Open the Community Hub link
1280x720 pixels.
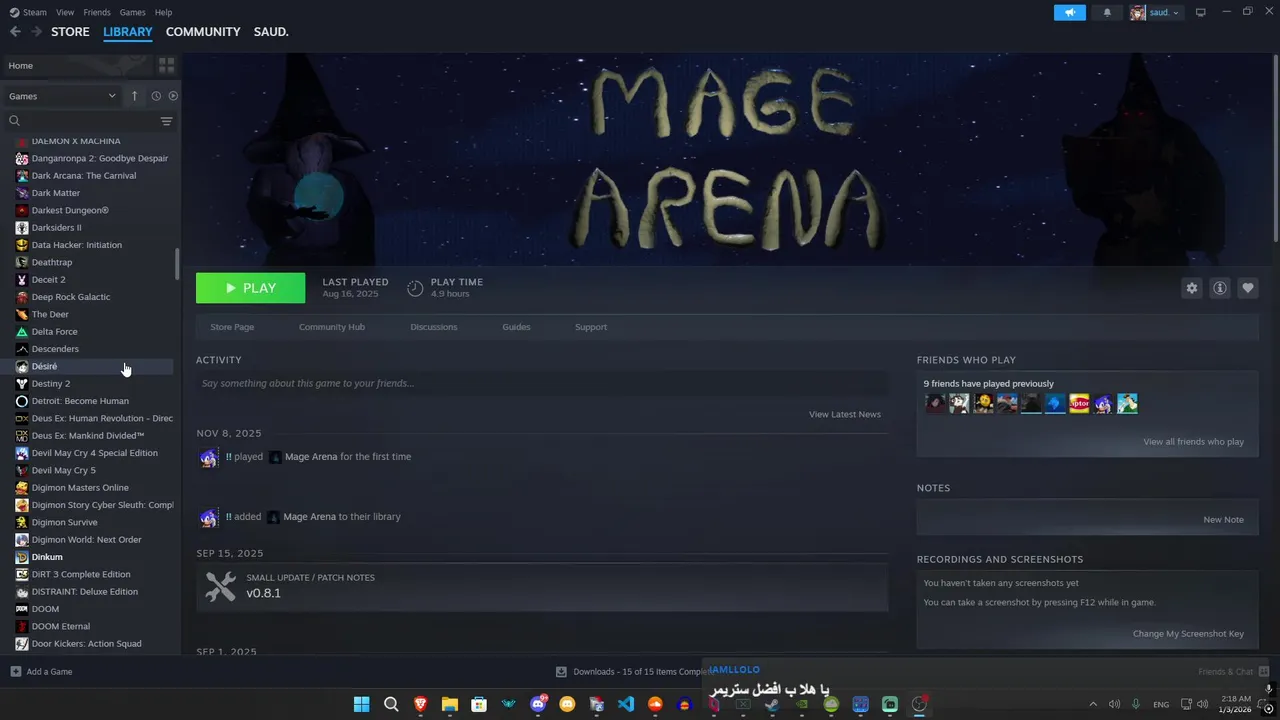[x=332, y=327]
